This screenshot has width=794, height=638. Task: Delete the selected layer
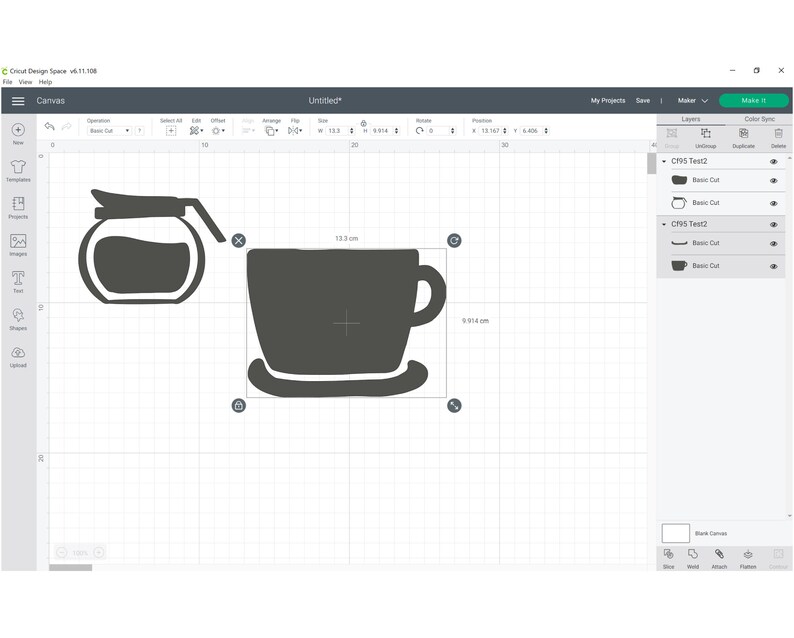point(778,137)
